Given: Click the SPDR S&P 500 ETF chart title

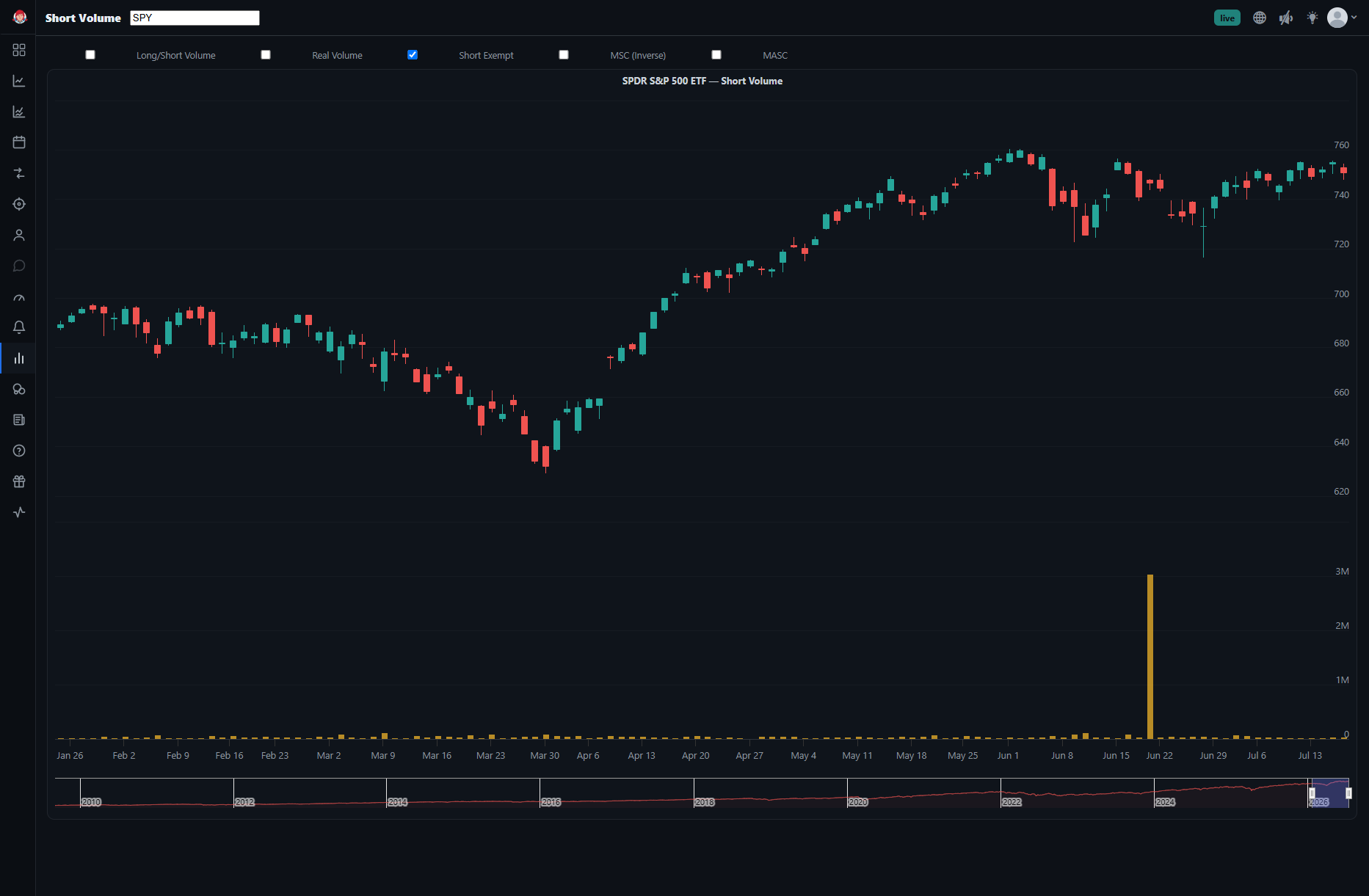Looking at the screenshot, I should [x=702, y=81].
